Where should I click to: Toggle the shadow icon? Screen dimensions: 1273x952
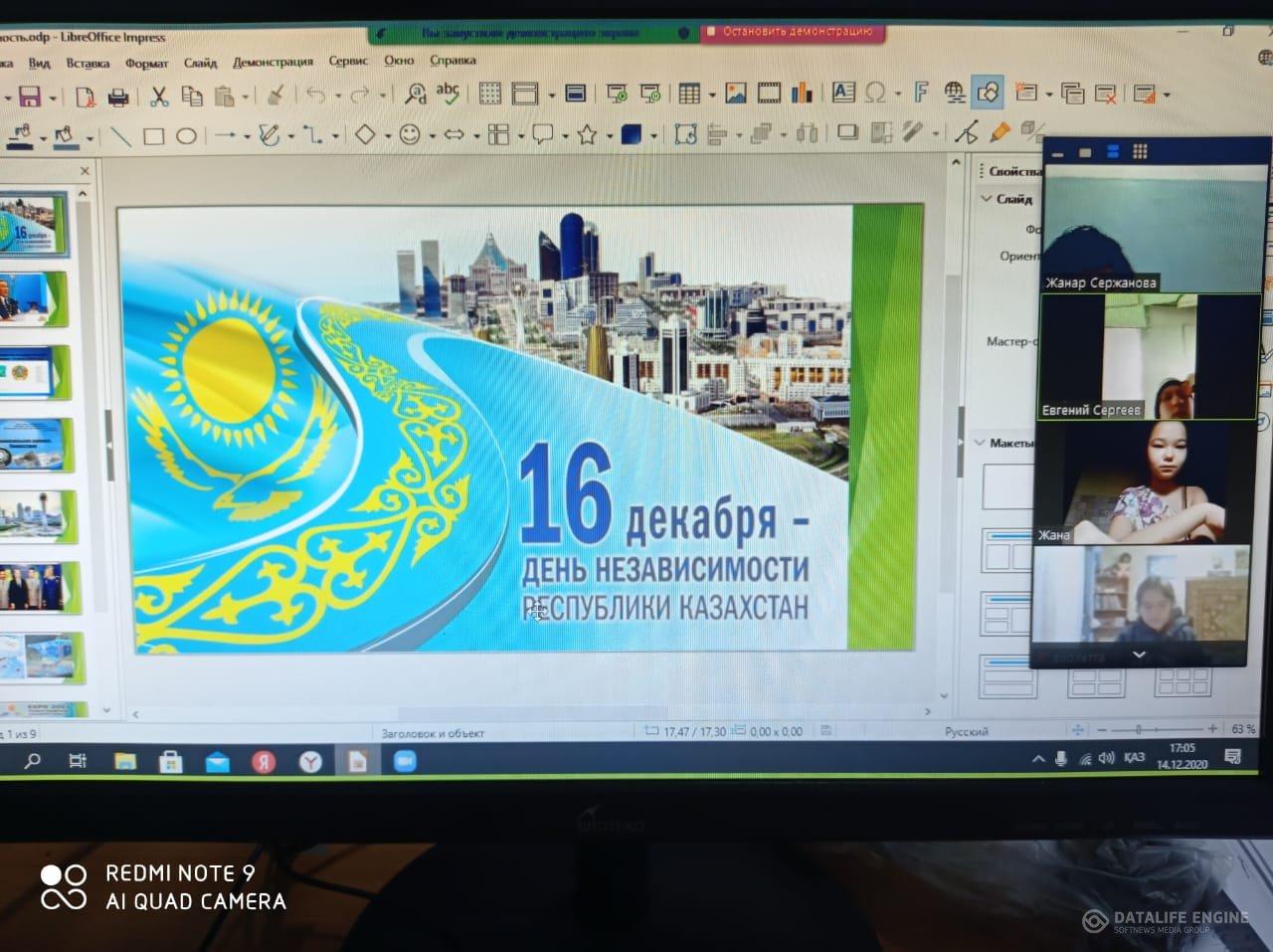(x=847, y=132)
